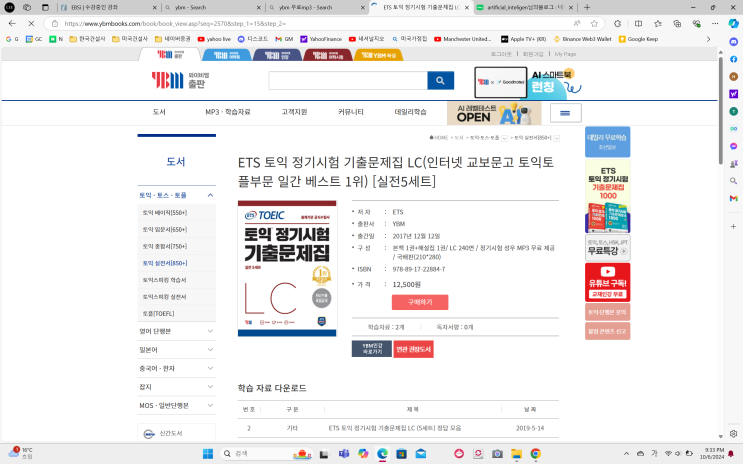Screen dimensions: 743x464
Task: Click the browser address bar URL
Action: coord(175,24)
